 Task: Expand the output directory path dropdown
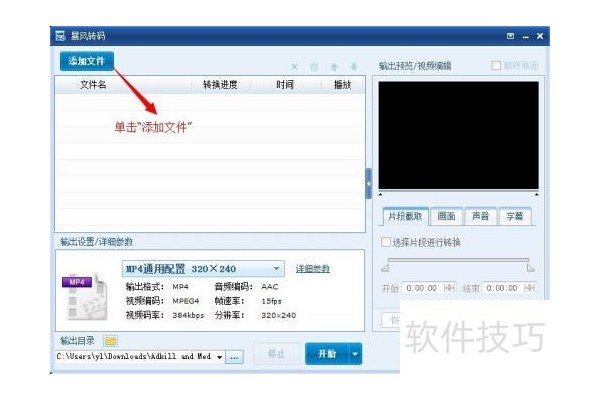(x=220, y=357)
